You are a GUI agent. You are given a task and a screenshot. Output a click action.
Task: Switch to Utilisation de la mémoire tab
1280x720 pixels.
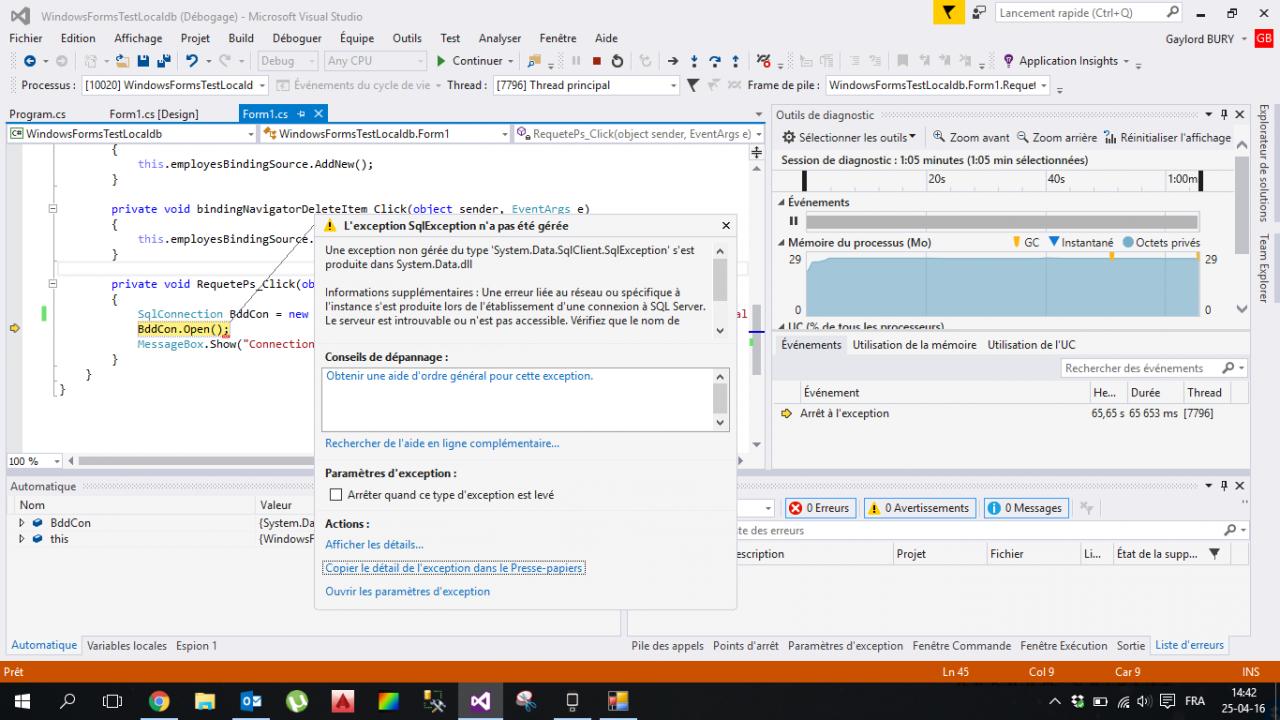coord(914,345)
